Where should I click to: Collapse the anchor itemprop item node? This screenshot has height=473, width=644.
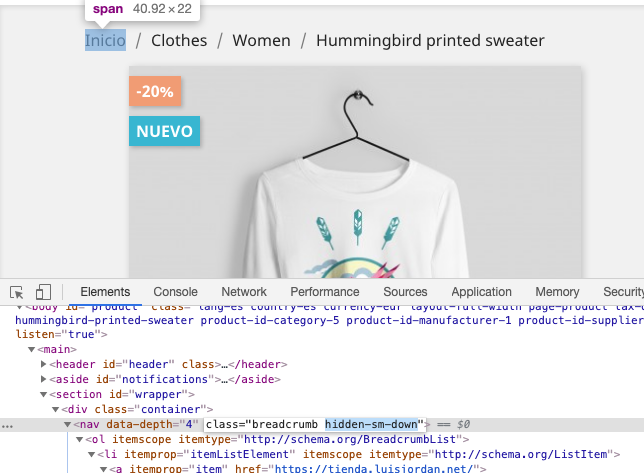(104, 469)
